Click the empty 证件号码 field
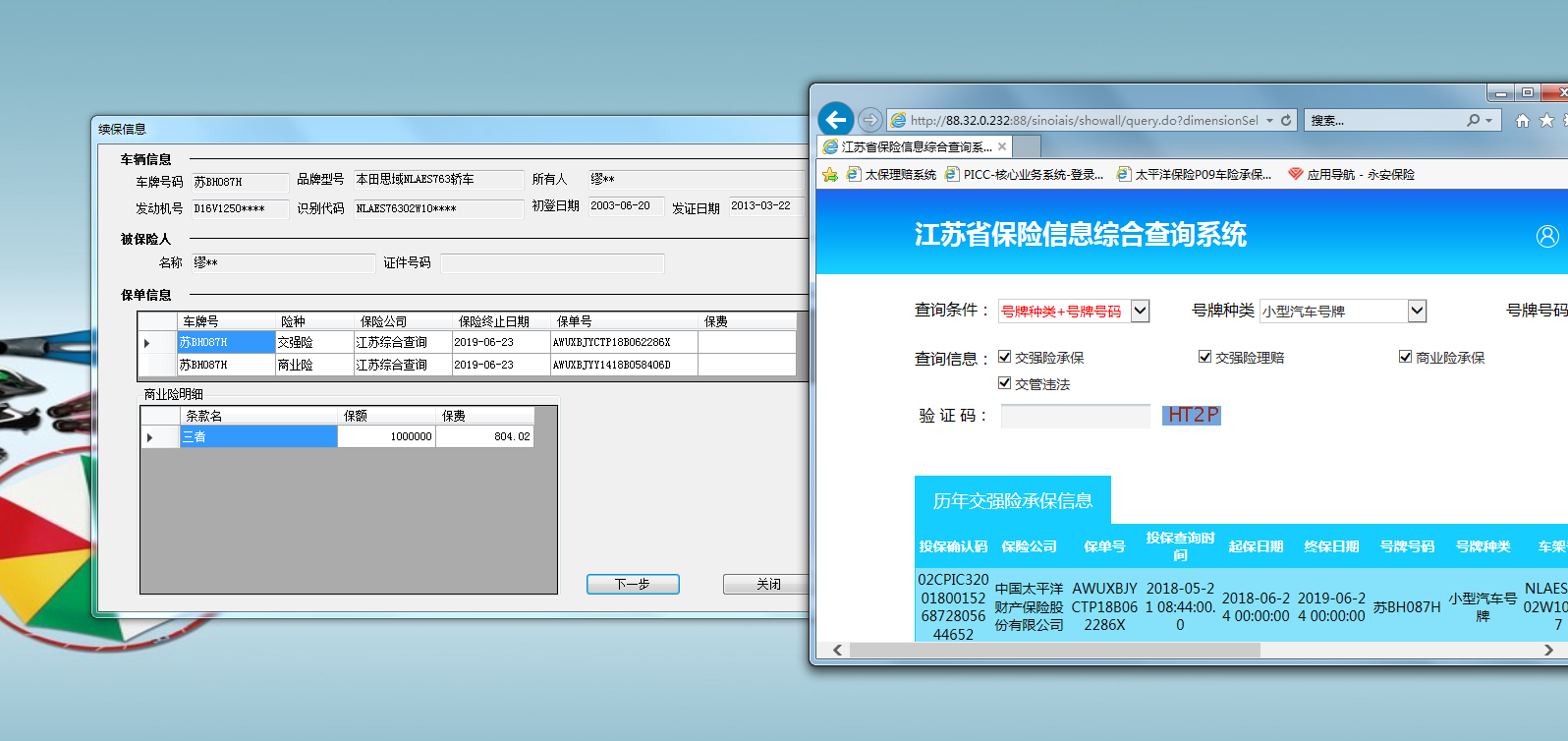The width and height of the screenshot is (1568, 741). tap(552, 262)
